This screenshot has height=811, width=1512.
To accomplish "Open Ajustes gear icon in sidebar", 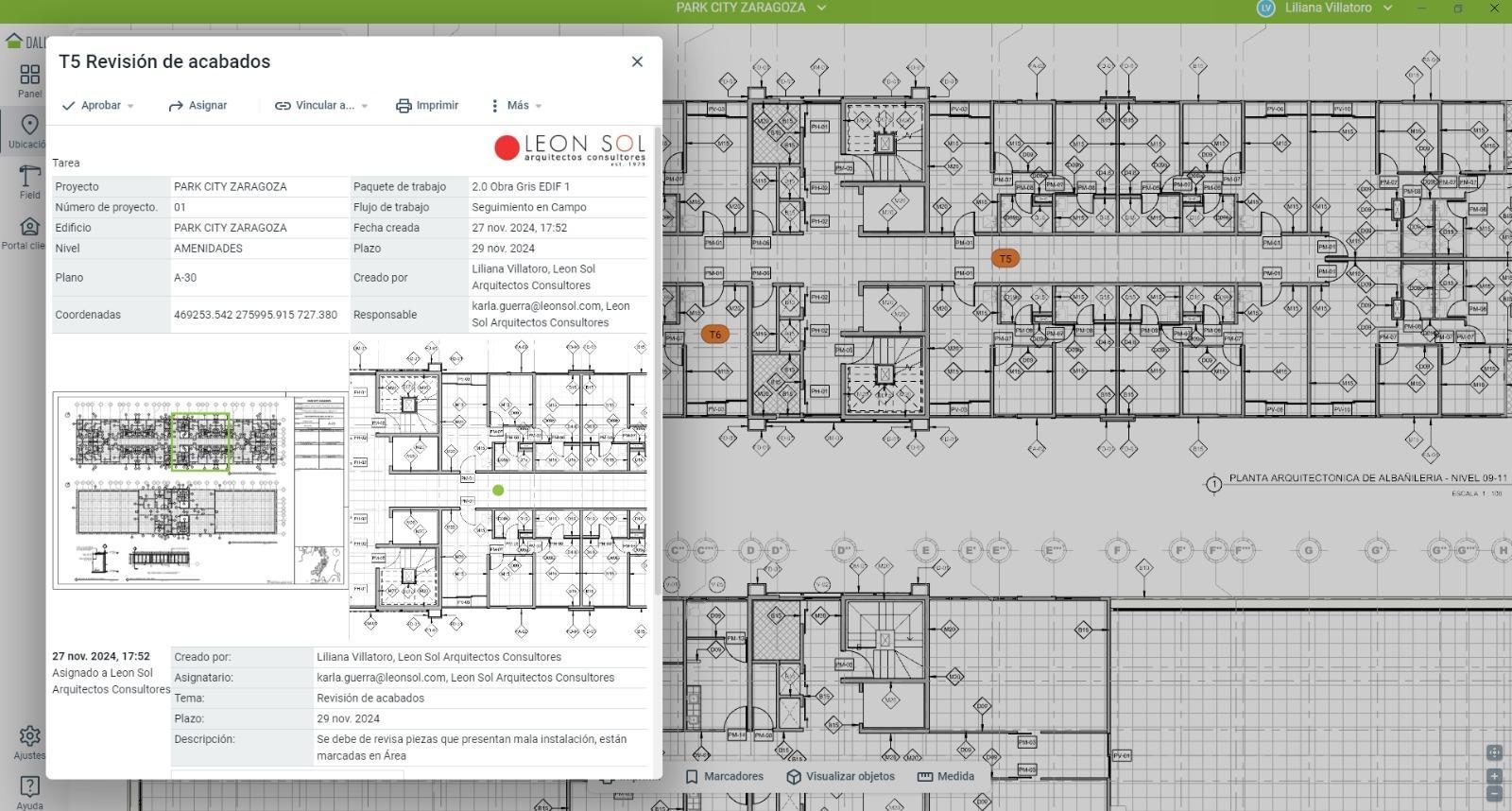I will [29, 736].
